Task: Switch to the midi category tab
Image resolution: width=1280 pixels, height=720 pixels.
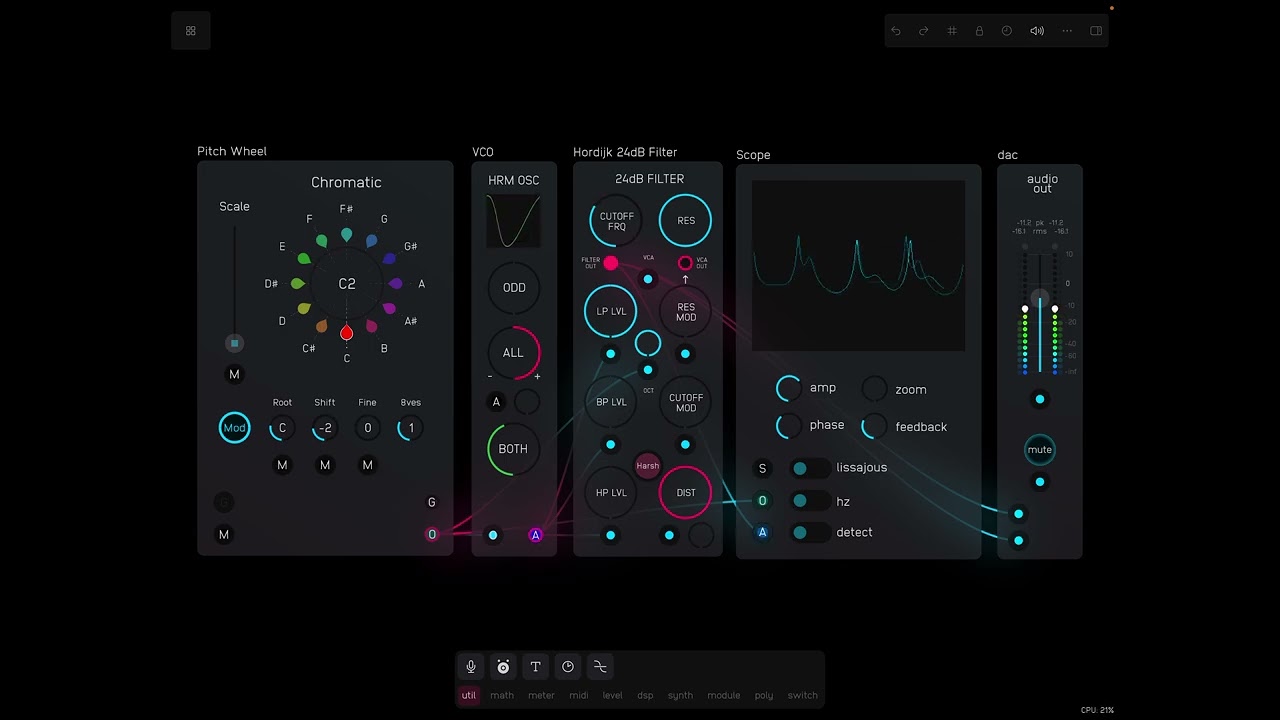Action: click(578, 695)
